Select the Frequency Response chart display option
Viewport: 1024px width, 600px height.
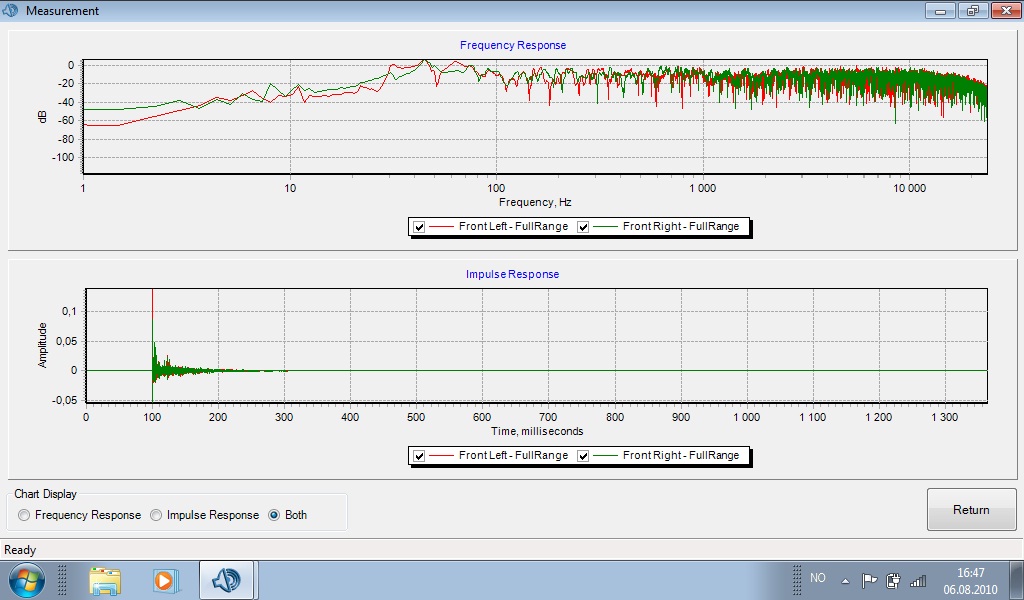point(25,515)
